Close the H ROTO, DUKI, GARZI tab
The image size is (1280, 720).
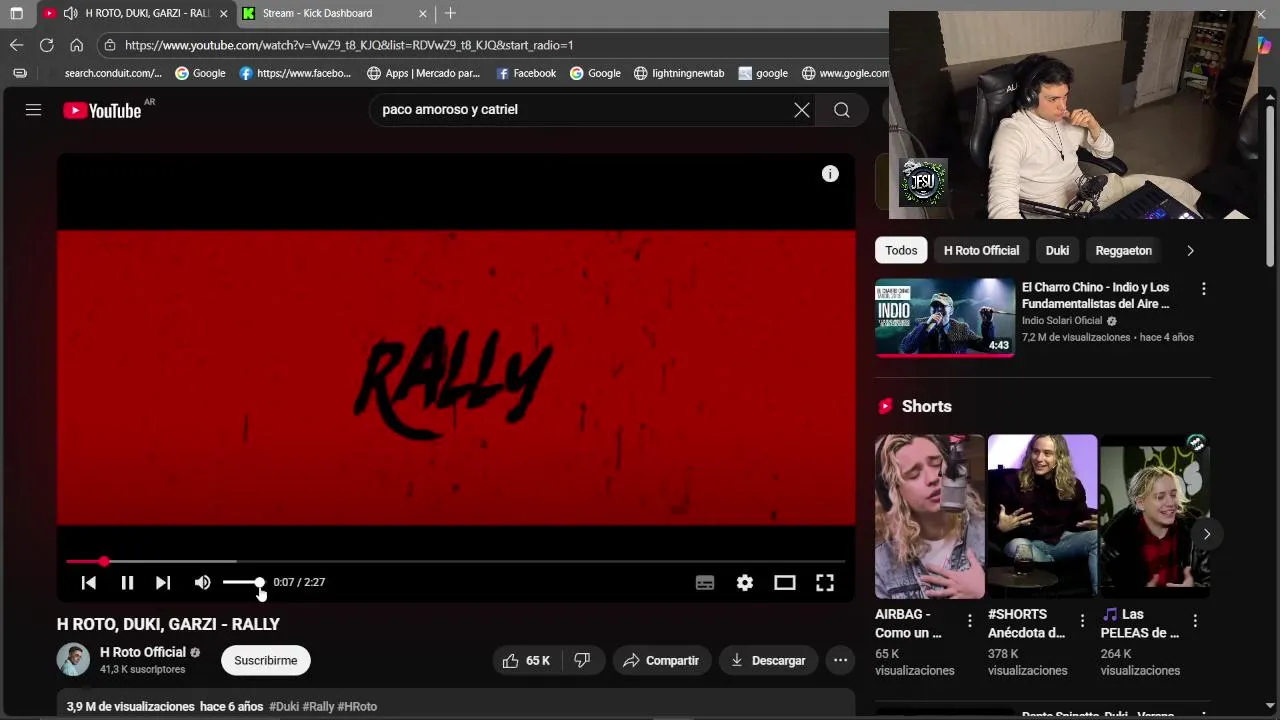point(223,13)
